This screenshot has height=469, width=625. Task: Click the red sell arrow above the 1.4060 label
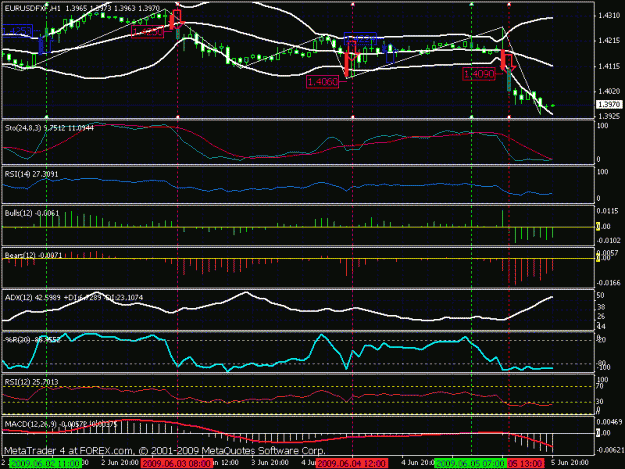tap(352, 51)
